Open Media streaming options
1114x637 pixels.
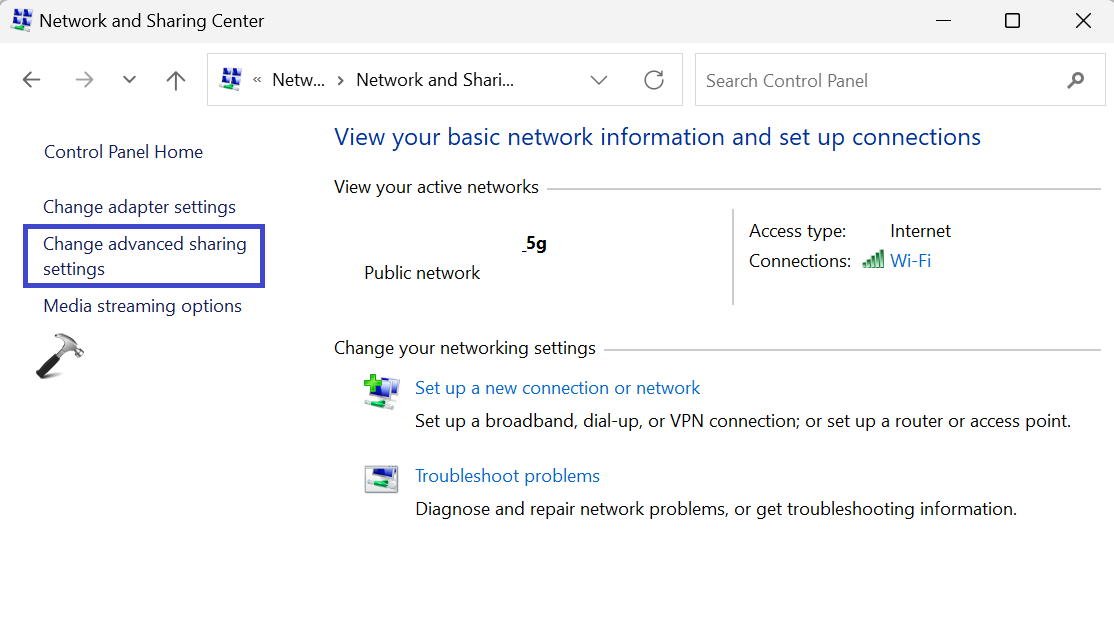pos(142,306)
